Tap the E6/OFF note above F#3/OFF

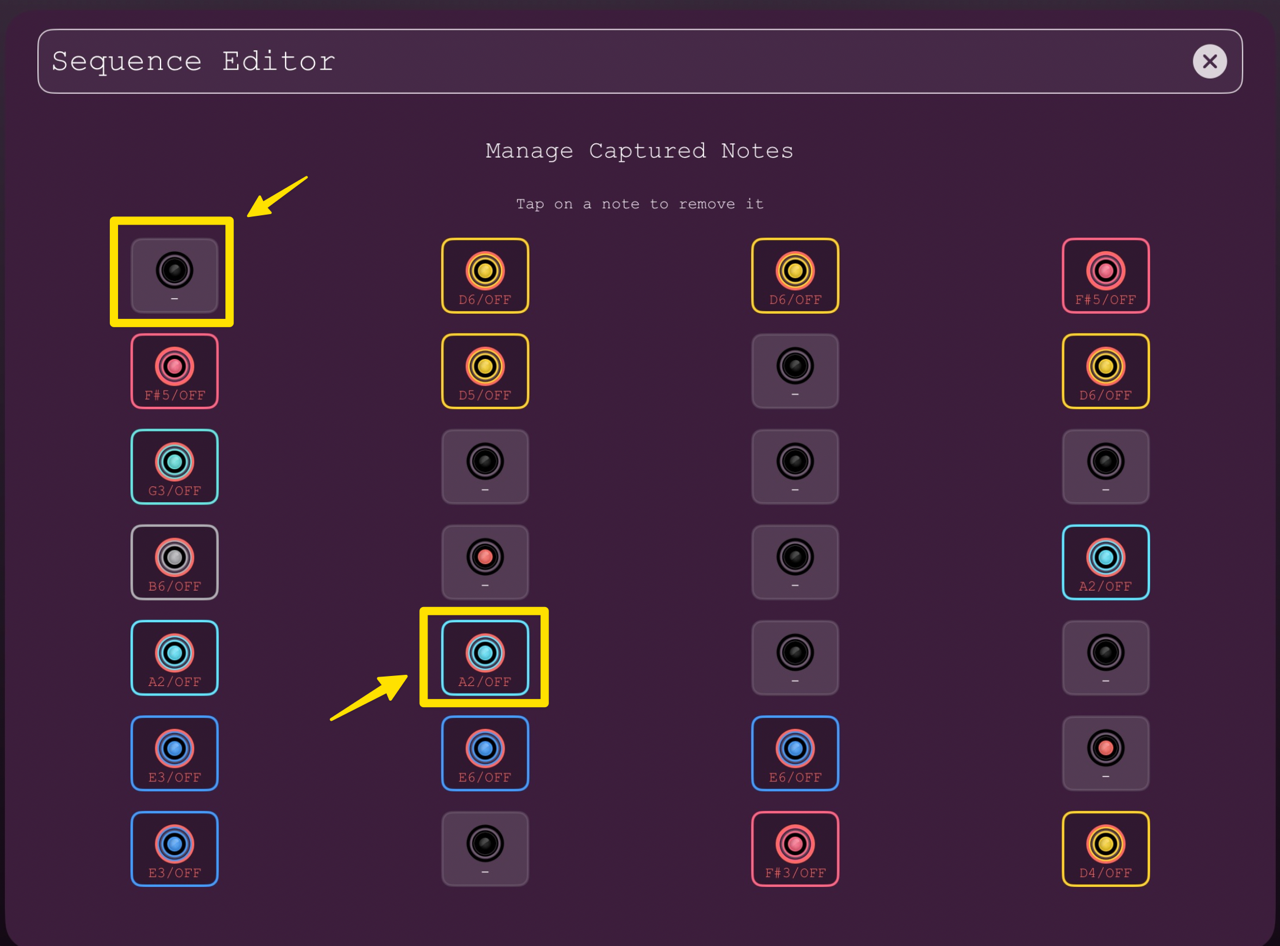(x=795, y=753)
